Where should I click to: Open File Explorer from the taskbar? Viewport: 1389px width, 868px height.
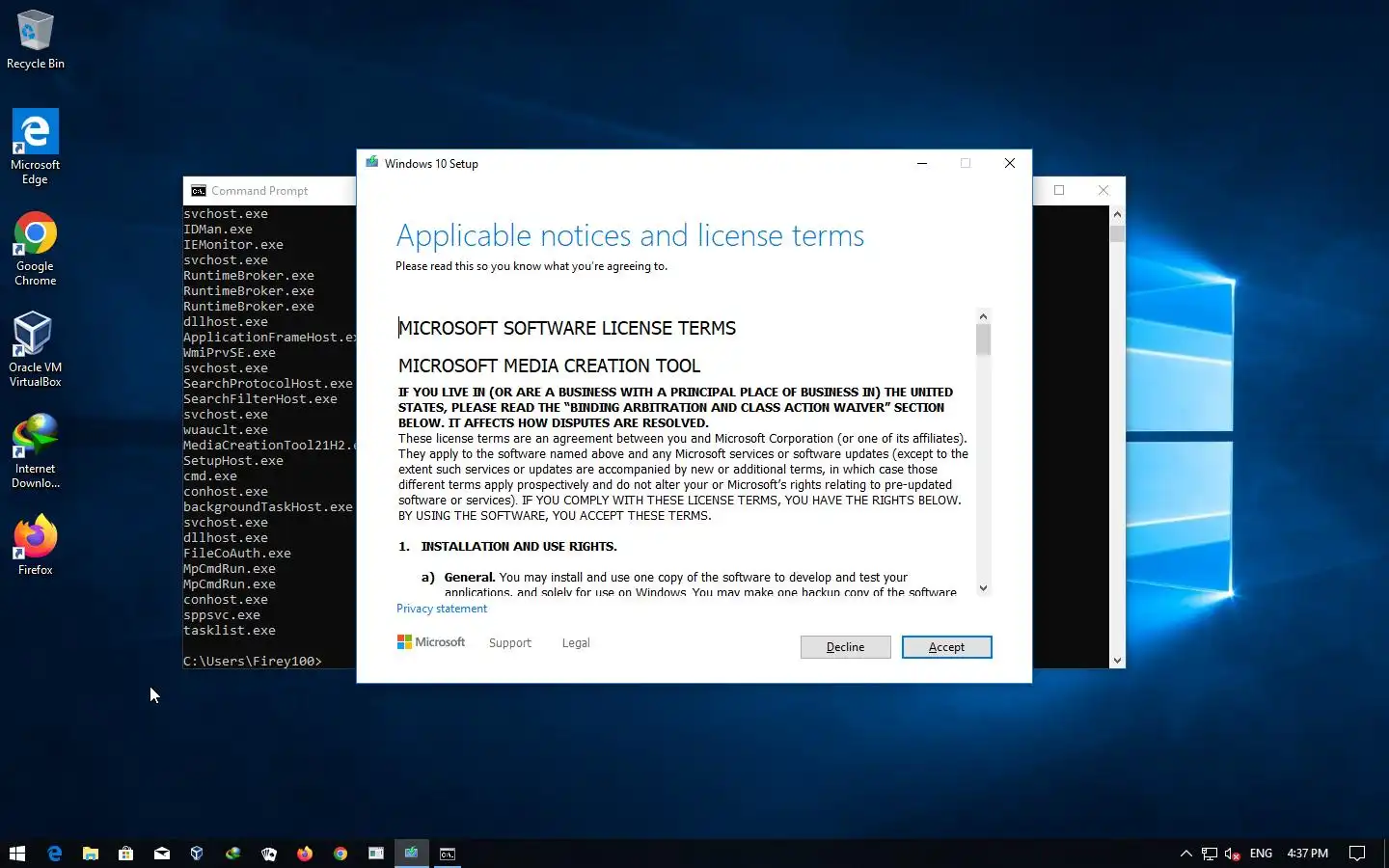(x=91, y=854)
